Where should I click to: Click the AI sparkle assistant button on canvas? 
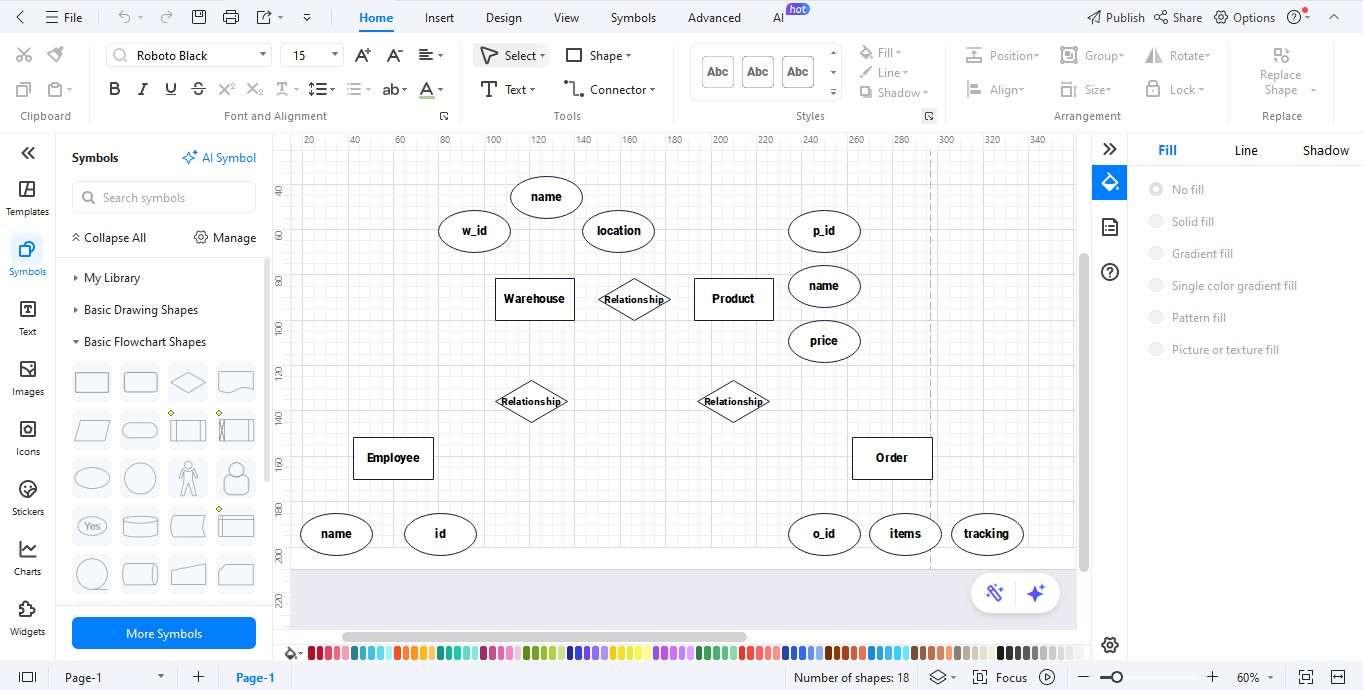tap(1035, 593)
